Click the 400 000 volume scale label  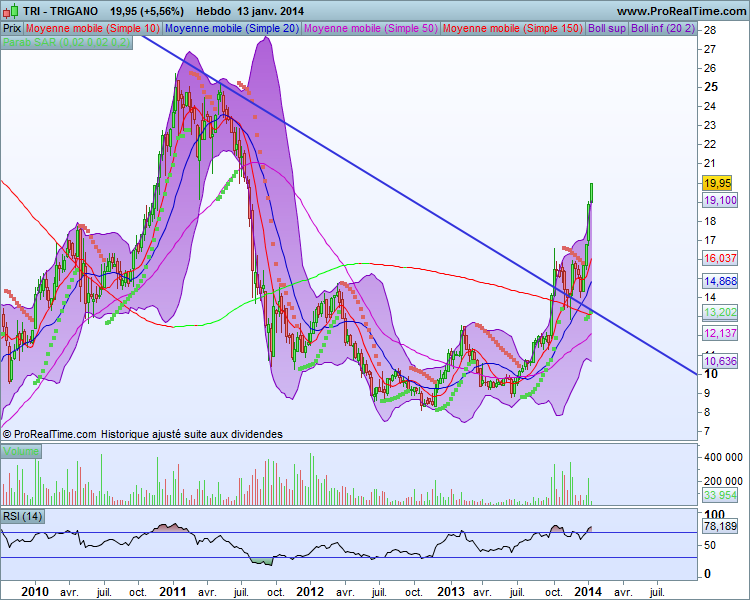(x=723, y=457)
